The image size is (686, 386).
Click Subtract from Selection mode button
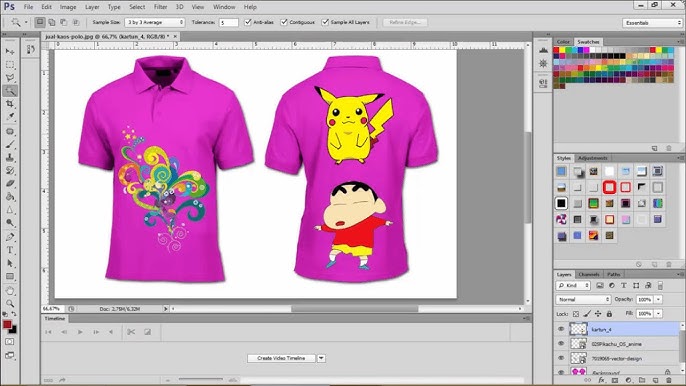coord(64,22)
